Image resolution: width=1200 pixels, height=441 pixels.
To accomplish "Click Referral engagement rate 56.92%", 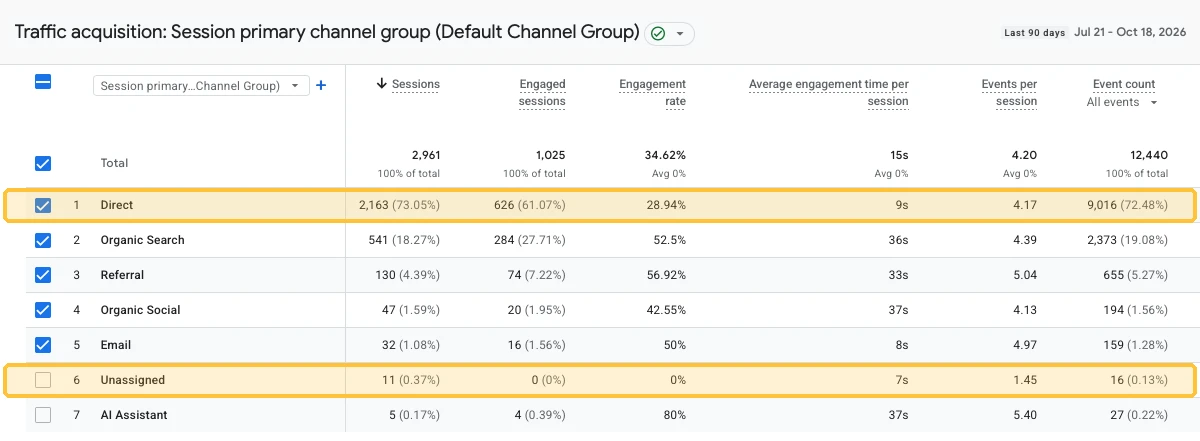I will pos(665,275).
